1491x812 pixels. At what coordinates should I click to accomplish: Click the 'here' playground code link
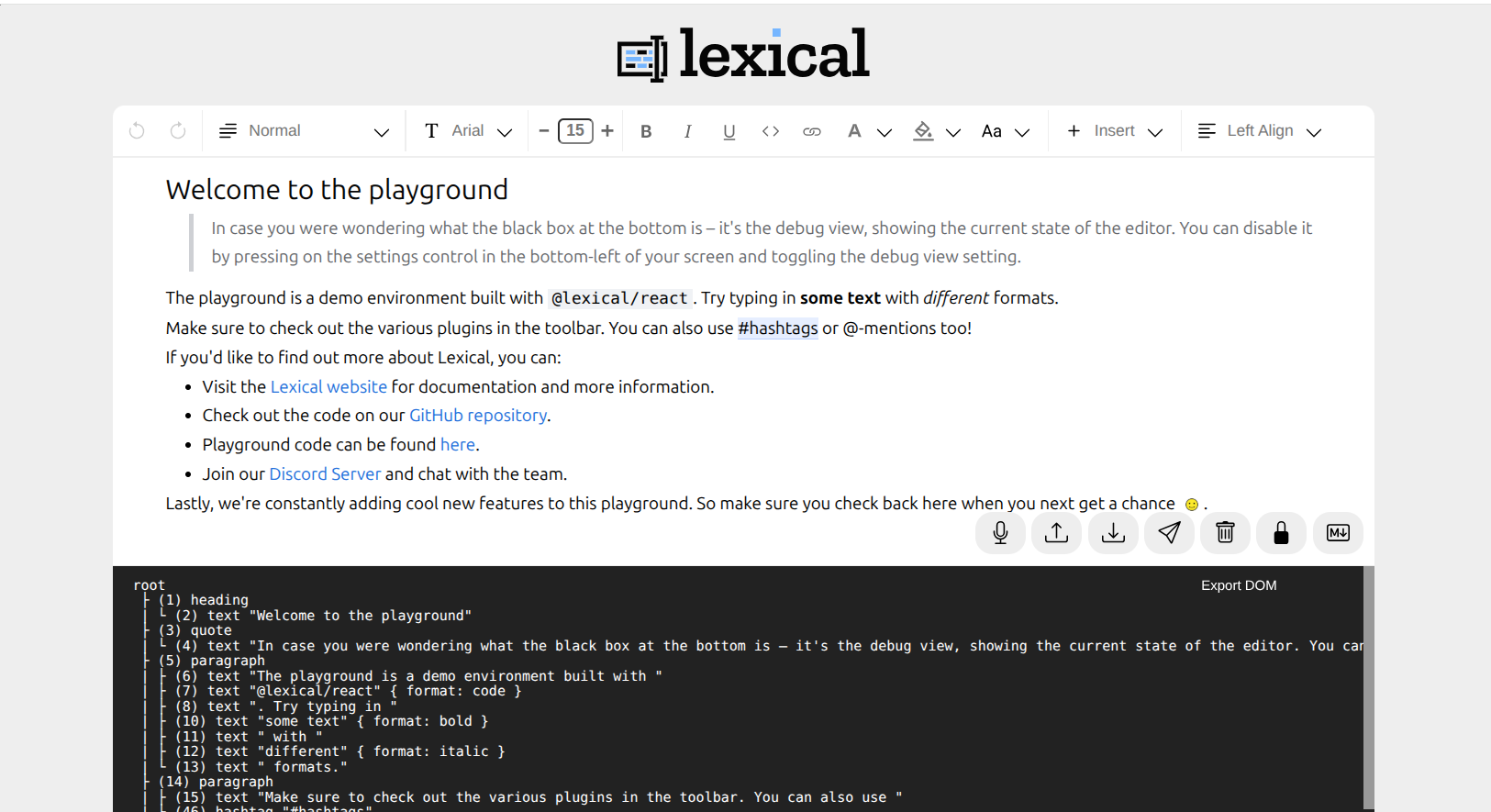458,445
